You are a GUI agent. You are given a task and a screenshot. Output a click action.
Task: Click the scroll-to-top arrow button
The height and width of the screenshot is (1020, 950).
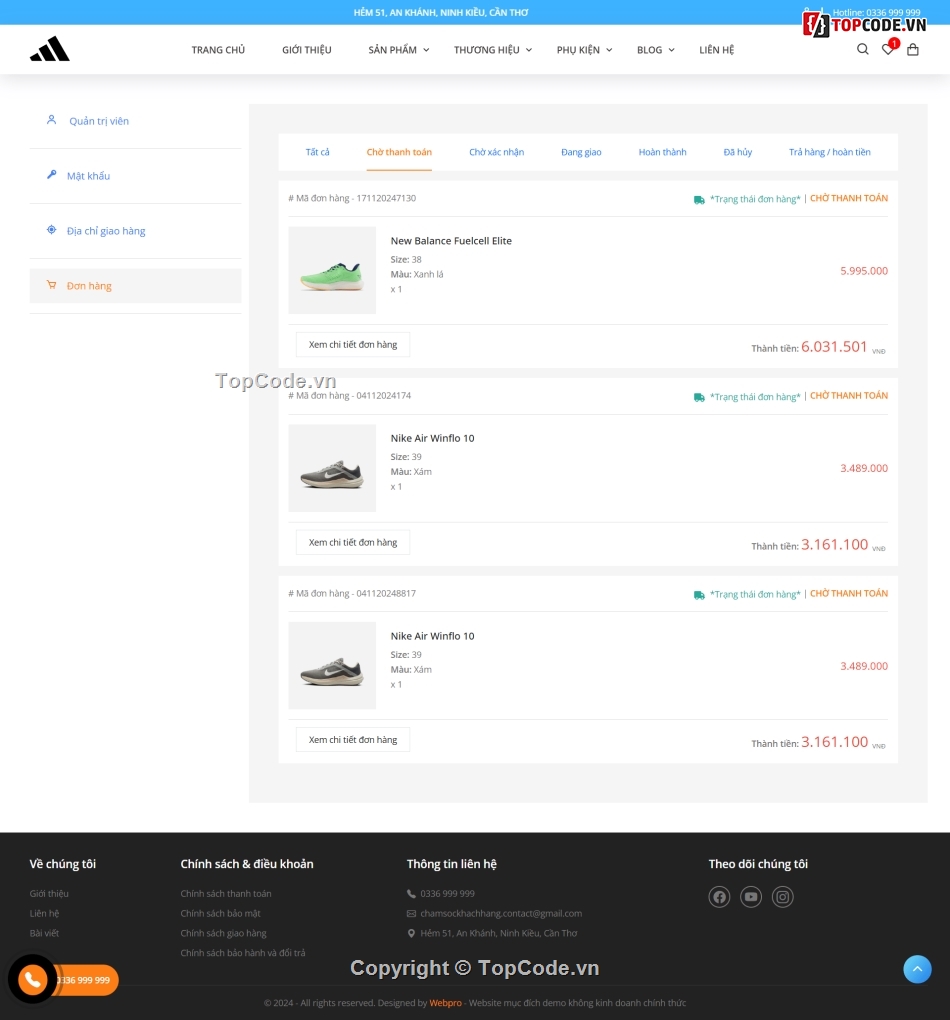click(917, 969)
